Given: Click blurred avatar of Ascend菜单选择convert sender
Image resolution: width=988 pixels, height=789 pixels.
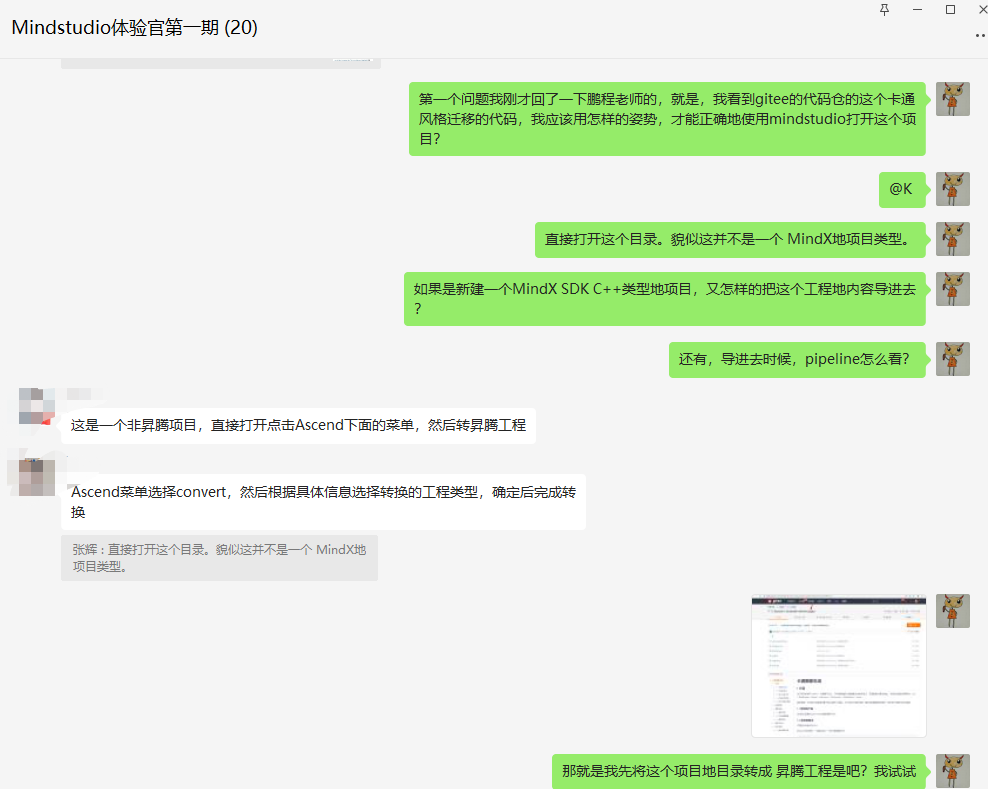Looking at the screenshot, I should (x=37, y=478).
